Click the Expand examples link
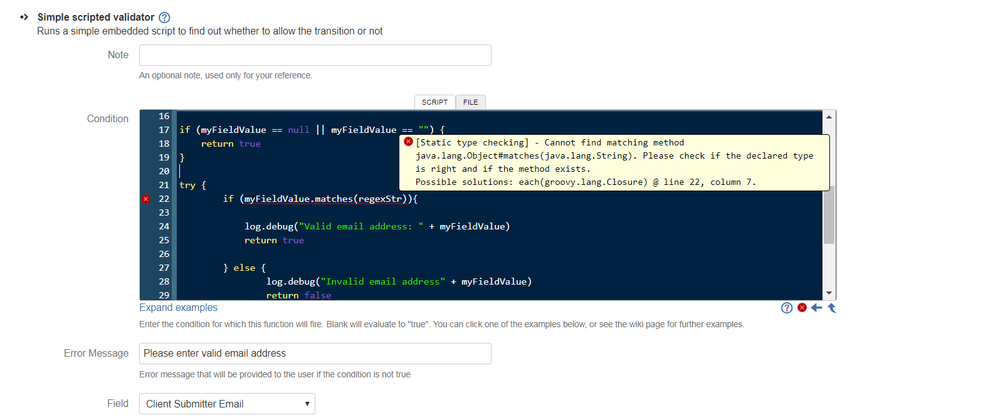This screenshot has height=420, width=998. [x=178, y=308]
